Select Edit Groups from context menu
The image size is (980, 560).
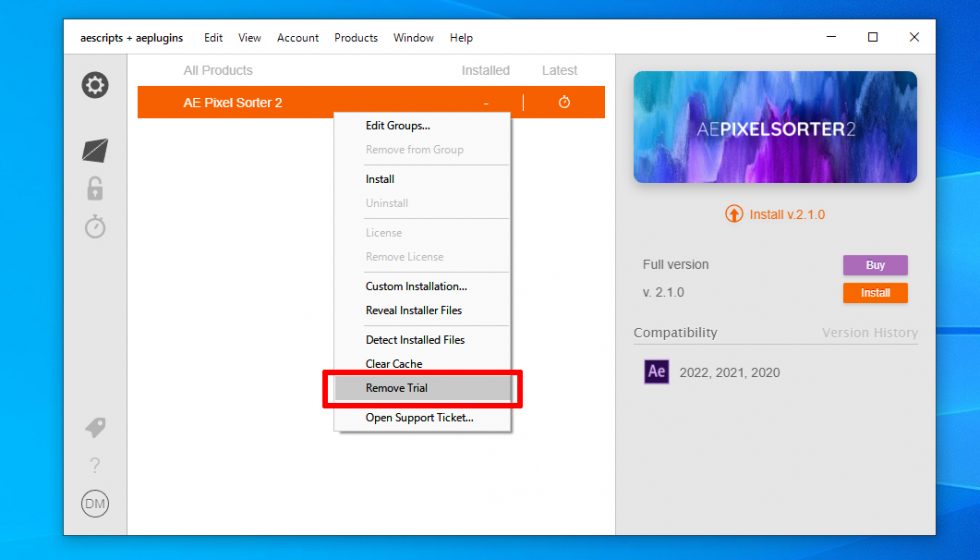pos(398,126)
